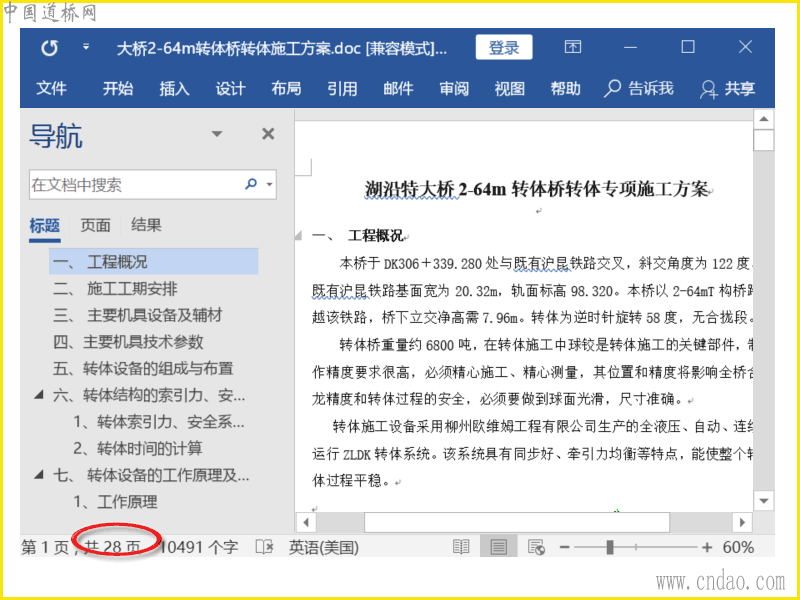Screen dimensions: 800x600
Task: Click the 告诉我 search lightbulb box
Action: click(x=639, y=88)
